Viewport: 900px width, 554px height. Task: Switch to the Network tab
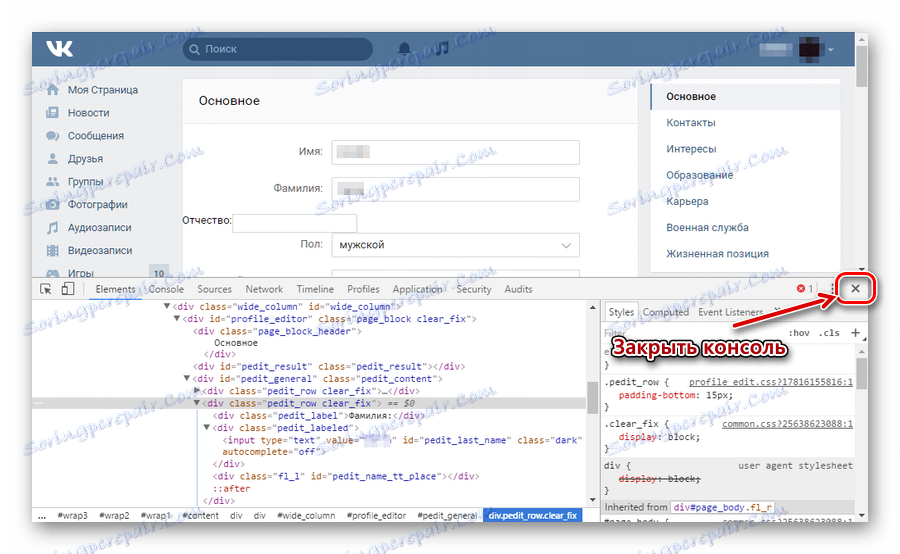[264, 289]
